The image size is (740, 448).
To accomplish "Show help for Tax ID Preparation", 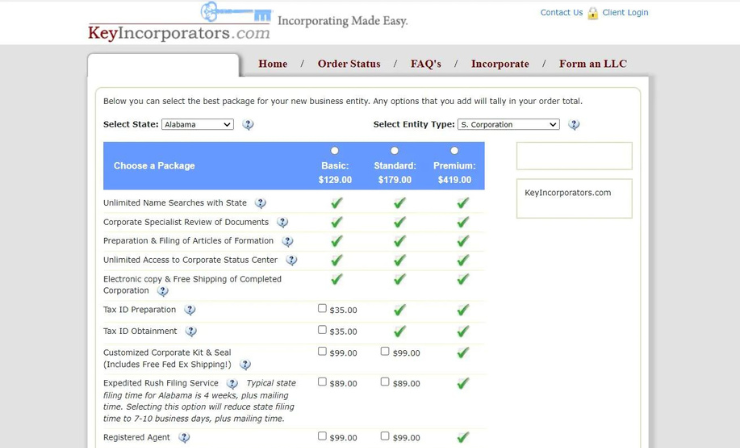I will click(x=190, y=310).
